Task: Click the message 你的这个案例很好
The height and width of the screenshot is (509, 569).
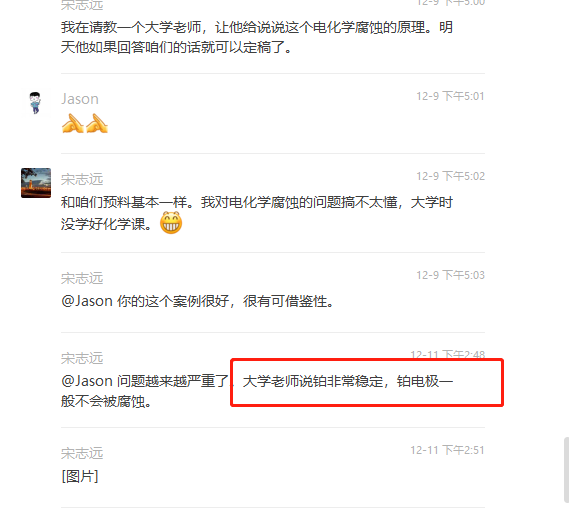Action: click(198, 301)
